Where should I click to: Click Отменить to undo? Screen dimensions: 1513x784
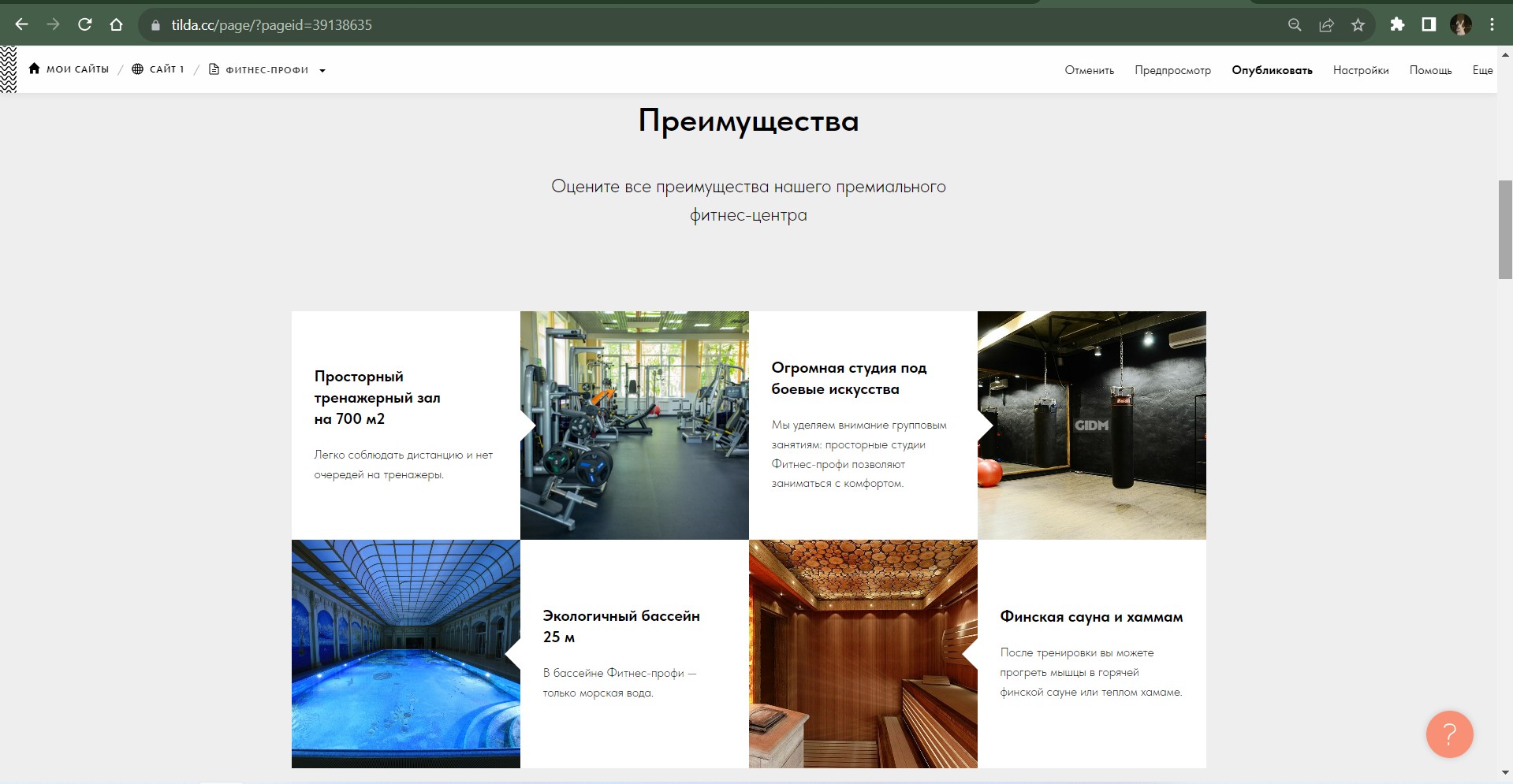(x=1090, y=70)
